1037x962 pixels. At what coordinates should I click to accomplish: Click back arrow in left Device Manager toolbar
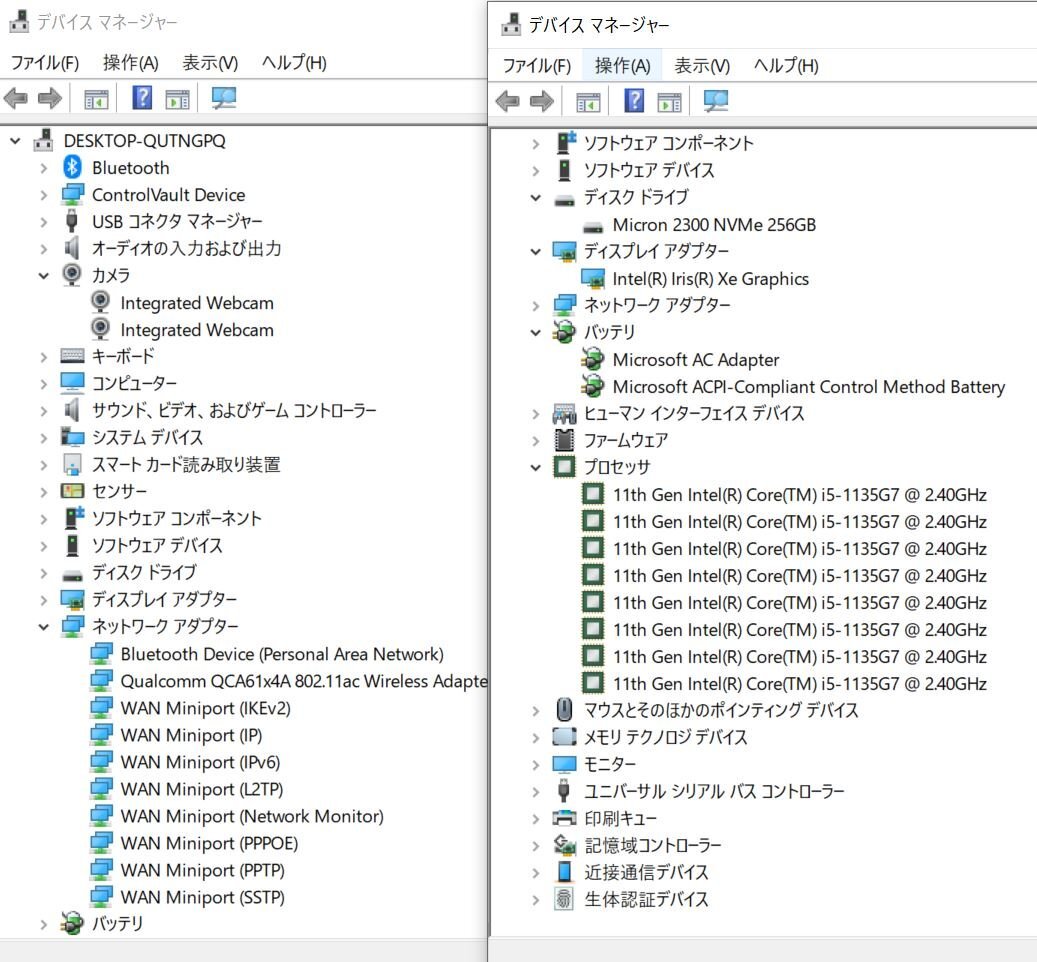pyautogui.click(x=16, y=99)
